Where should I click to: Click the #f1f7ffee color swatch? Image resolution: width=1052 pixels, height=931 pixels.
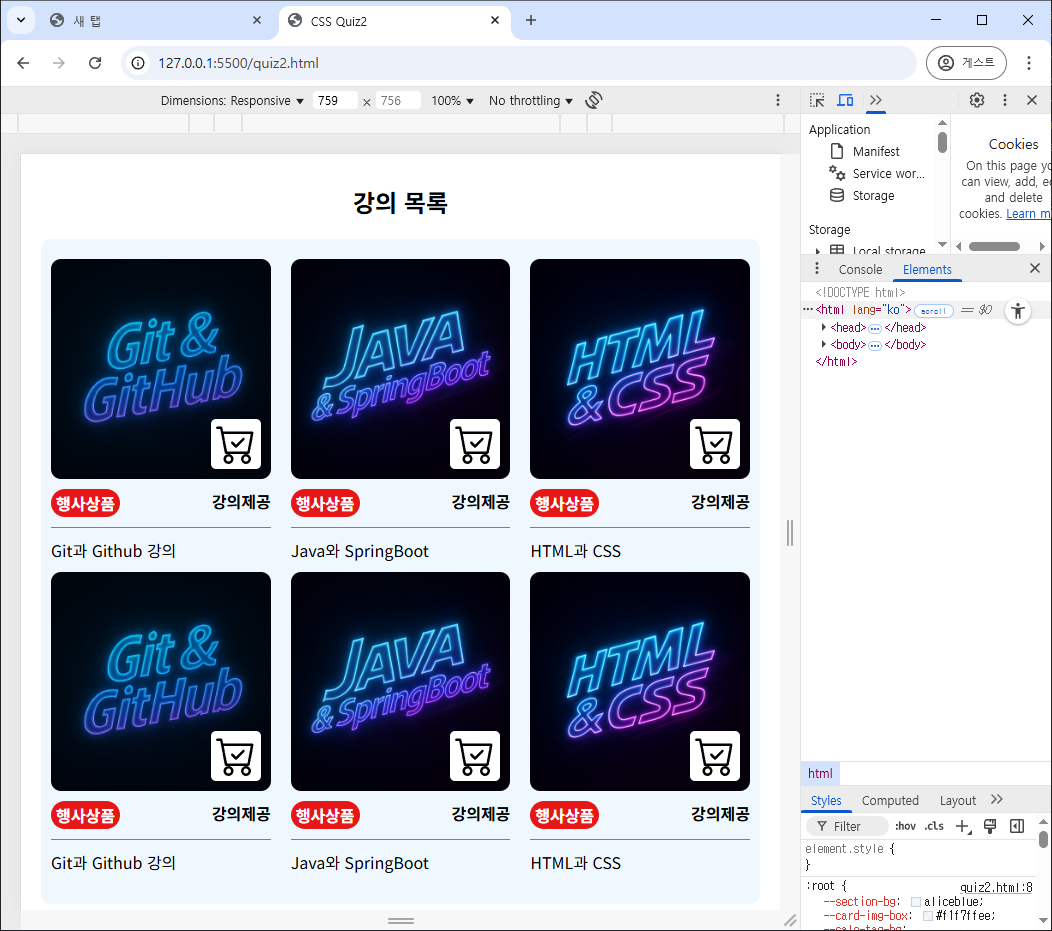(928, 916)
